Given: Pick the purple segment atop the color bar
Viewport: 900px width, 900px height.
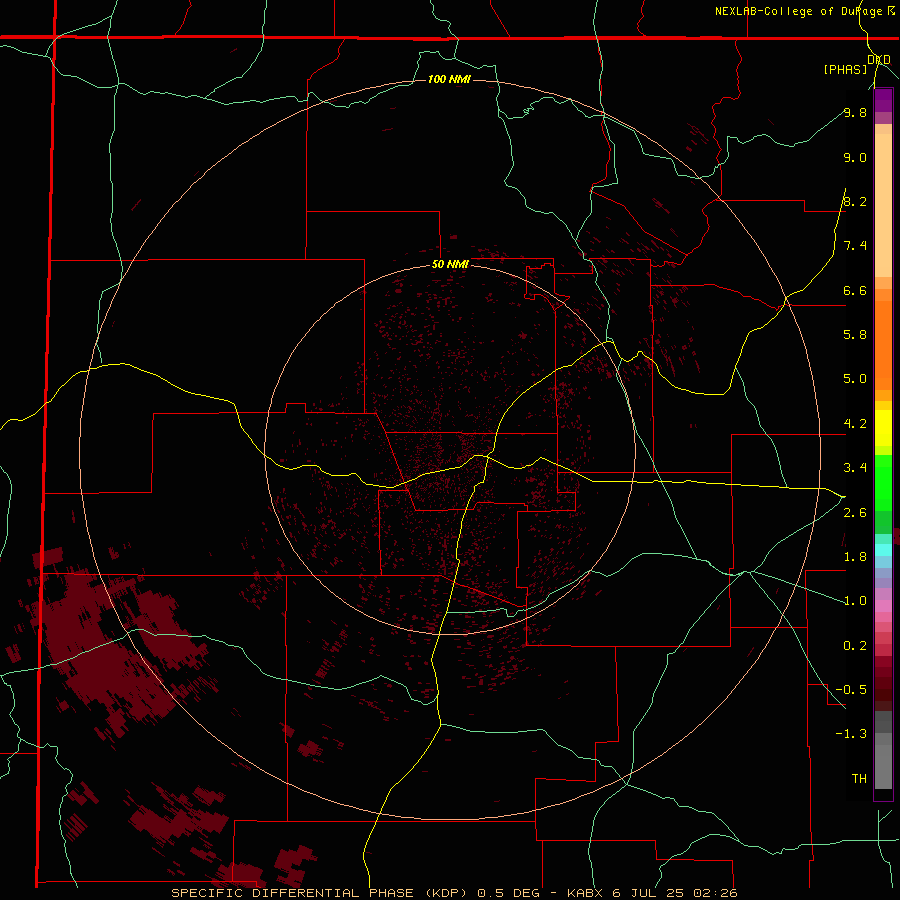Looking at the screenshot, I should coord(883,100).
